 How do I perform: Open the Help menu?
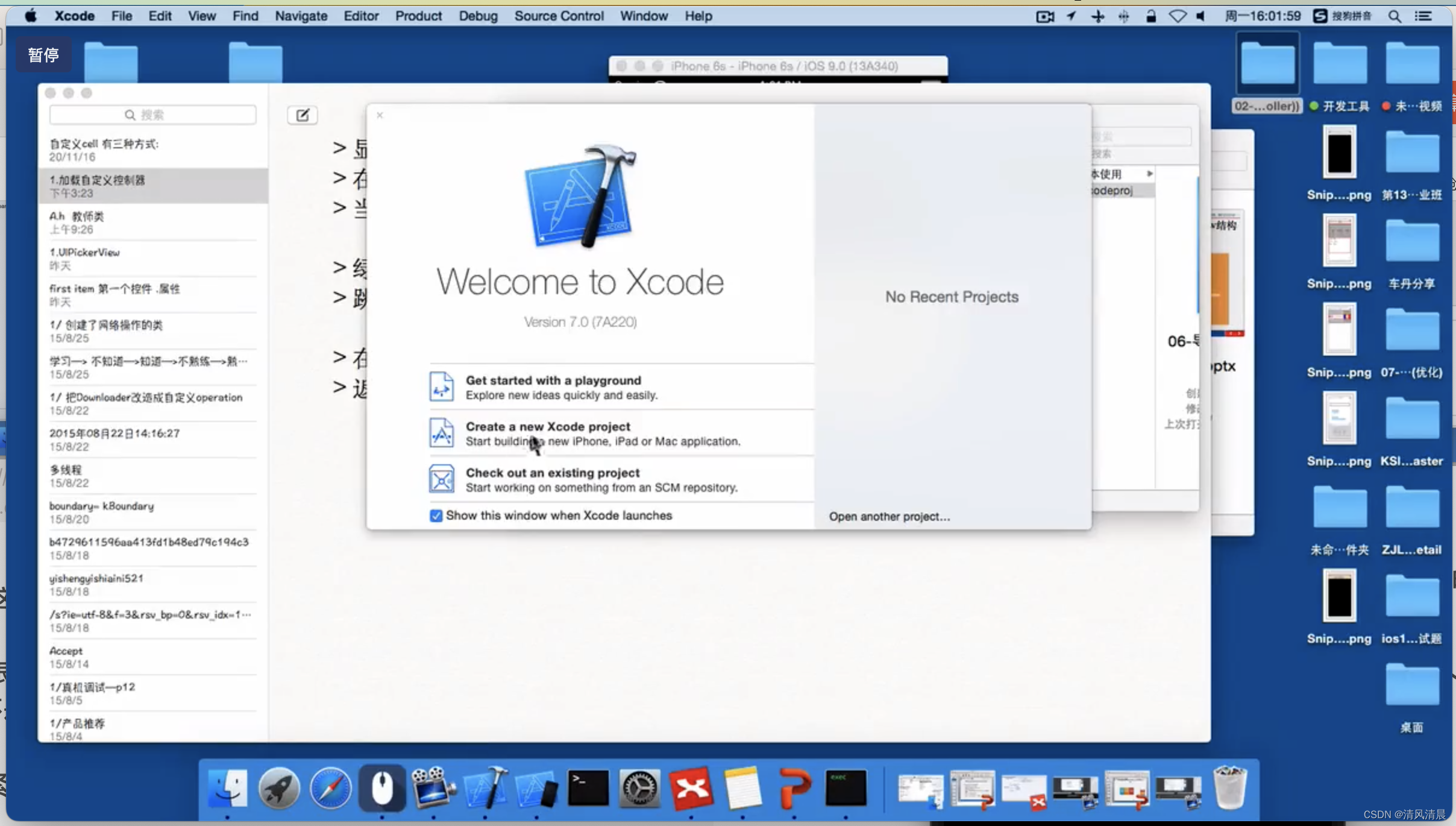698,16
